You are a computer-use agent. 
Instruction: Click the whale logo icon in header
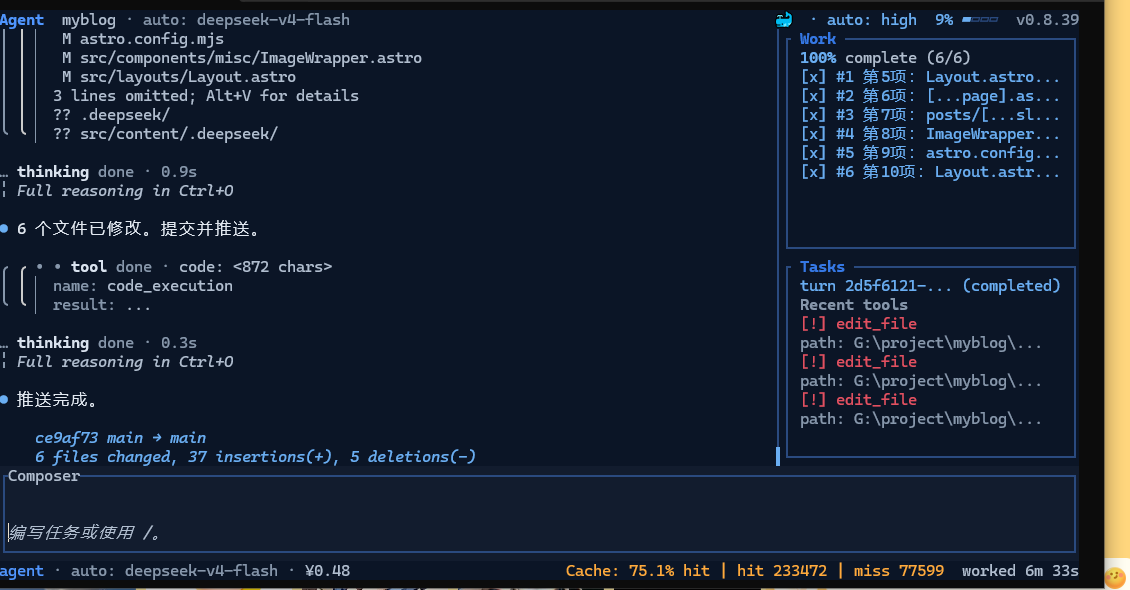point(783,20)
